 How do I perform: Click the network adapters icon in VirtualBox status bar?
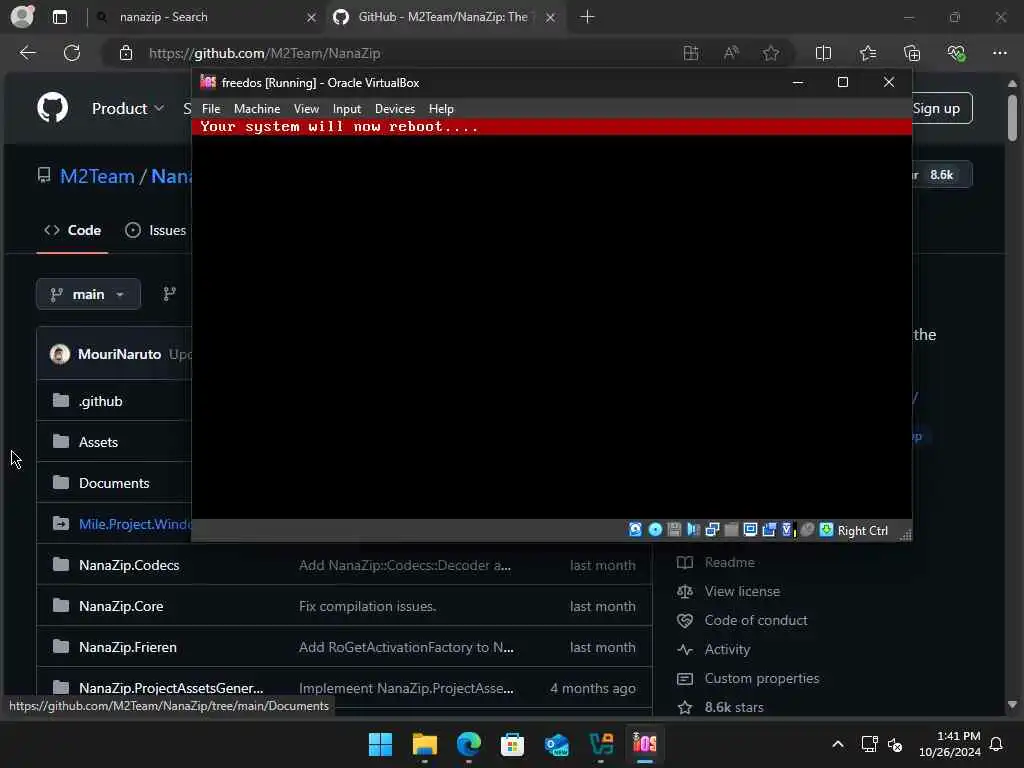click(712, 530)
